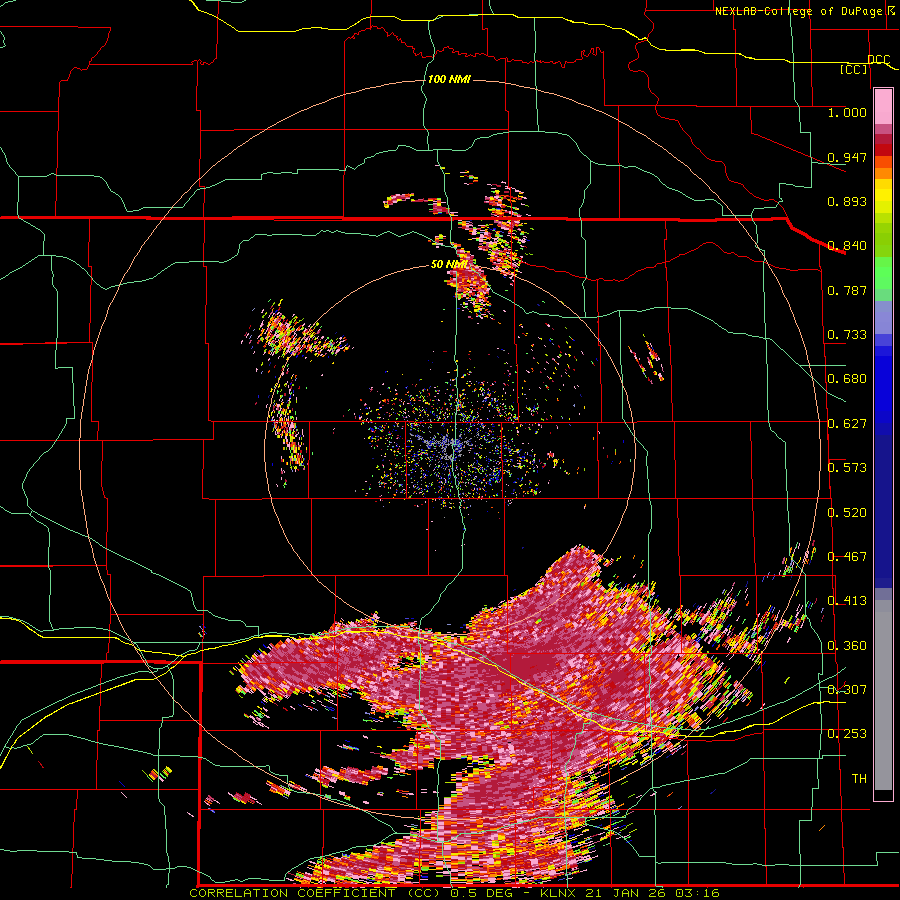The height and width of the screenshot is (900, 900).
Task: Select the 0.253 scale value
Action: (x=847, y=734)
